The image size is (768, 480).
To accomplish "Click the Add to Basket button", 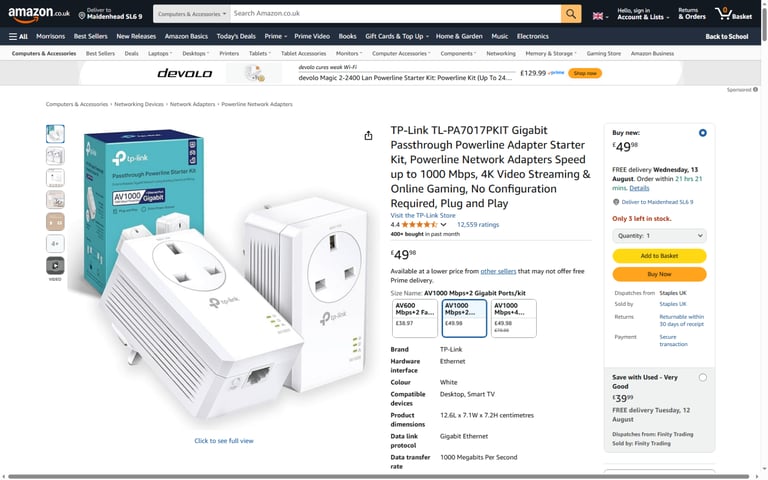I will (659, 256).
